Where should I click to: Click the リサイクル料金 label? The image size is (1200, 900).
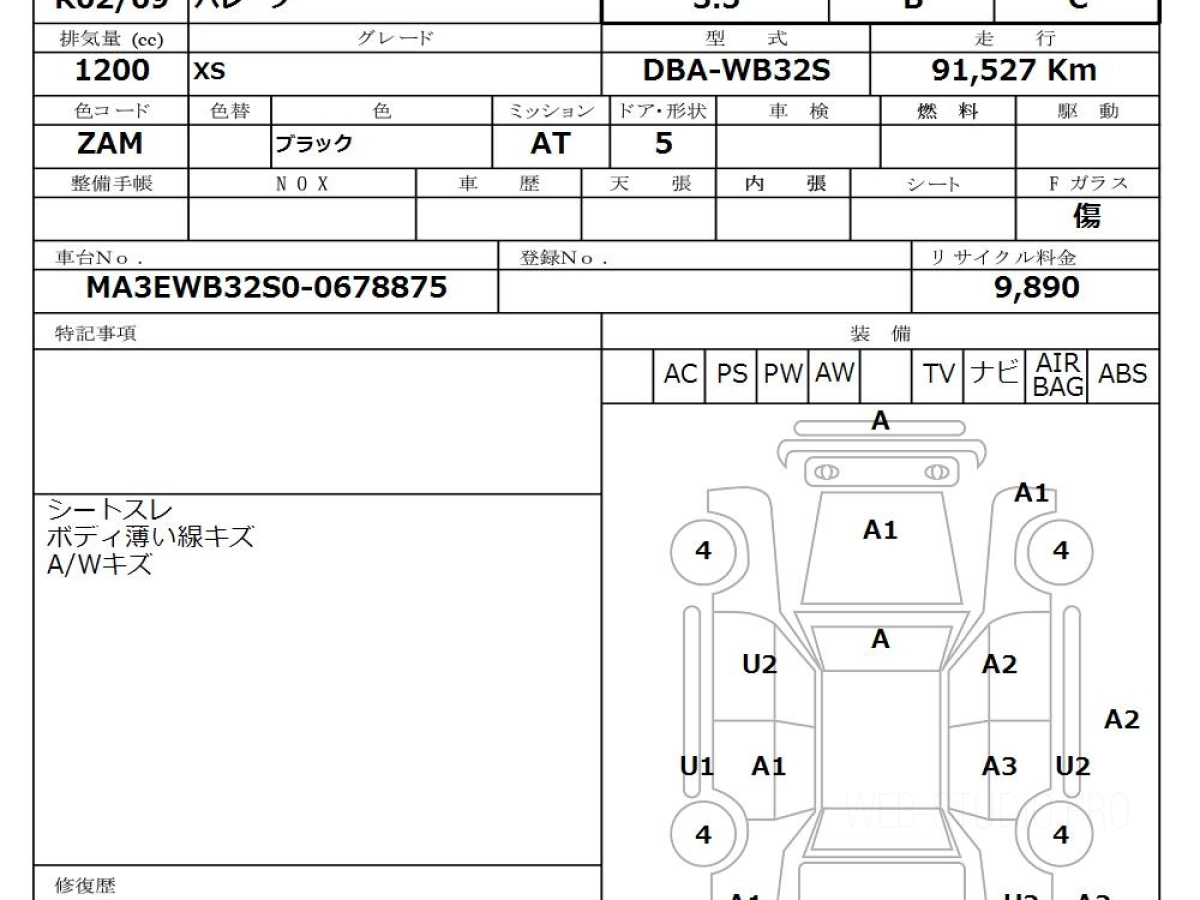[1003, 257]
